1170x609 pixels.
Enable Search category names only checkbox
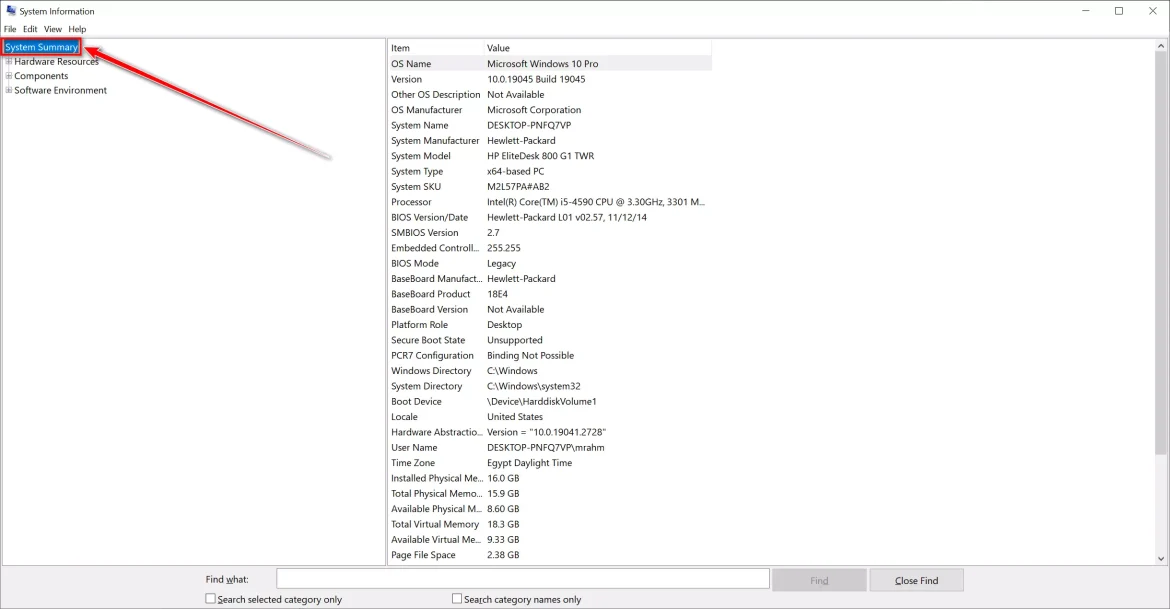457,599
